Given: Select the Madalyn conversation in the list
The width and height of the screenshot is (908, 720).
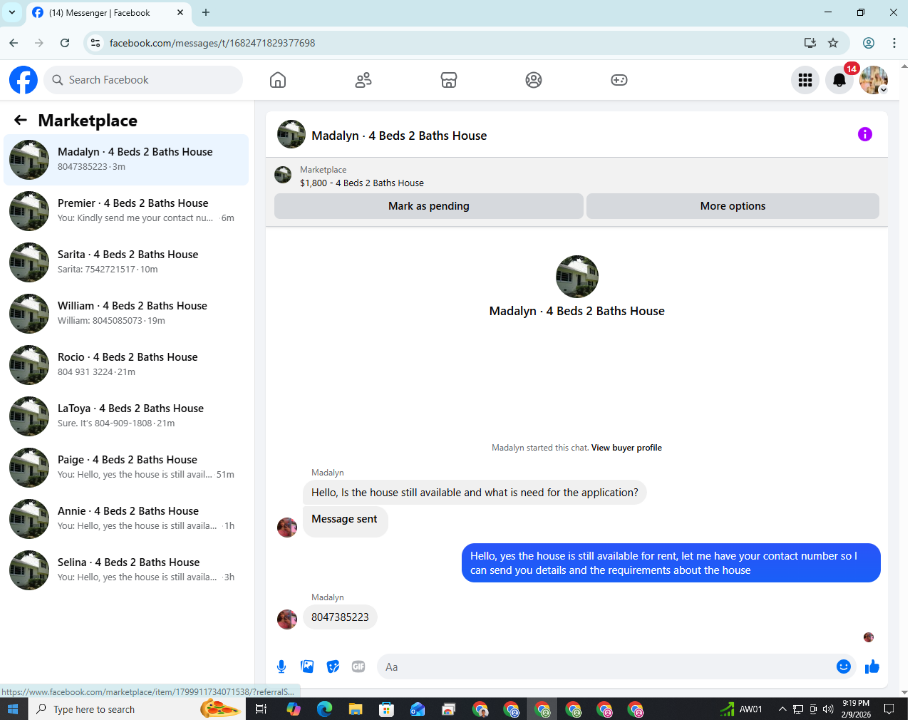Looking at the screenshot, I should 126,159.
